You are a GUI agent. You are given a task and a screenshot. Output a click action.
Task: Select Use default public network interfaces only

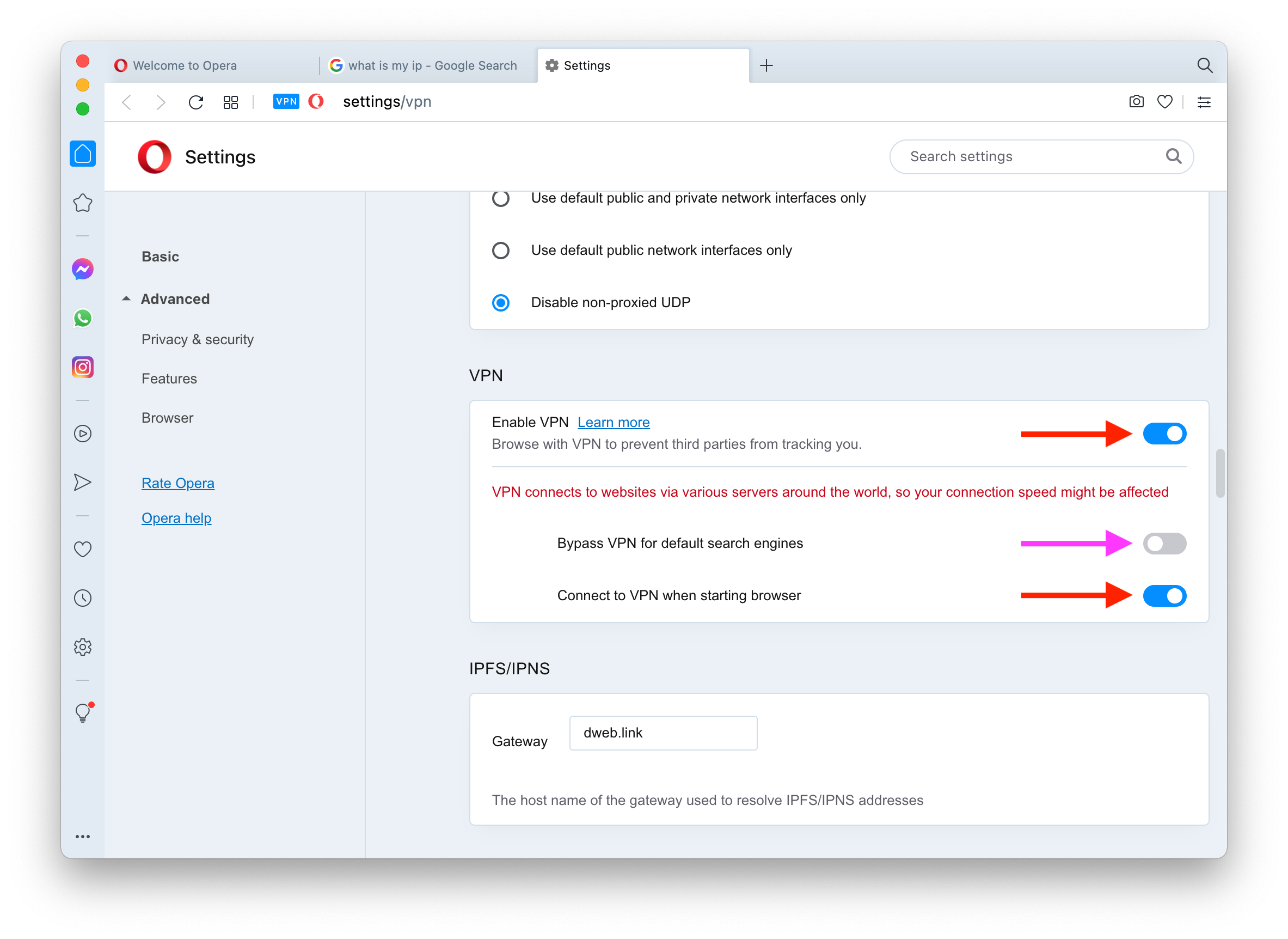pyautogui.click(x=500, y=251)
